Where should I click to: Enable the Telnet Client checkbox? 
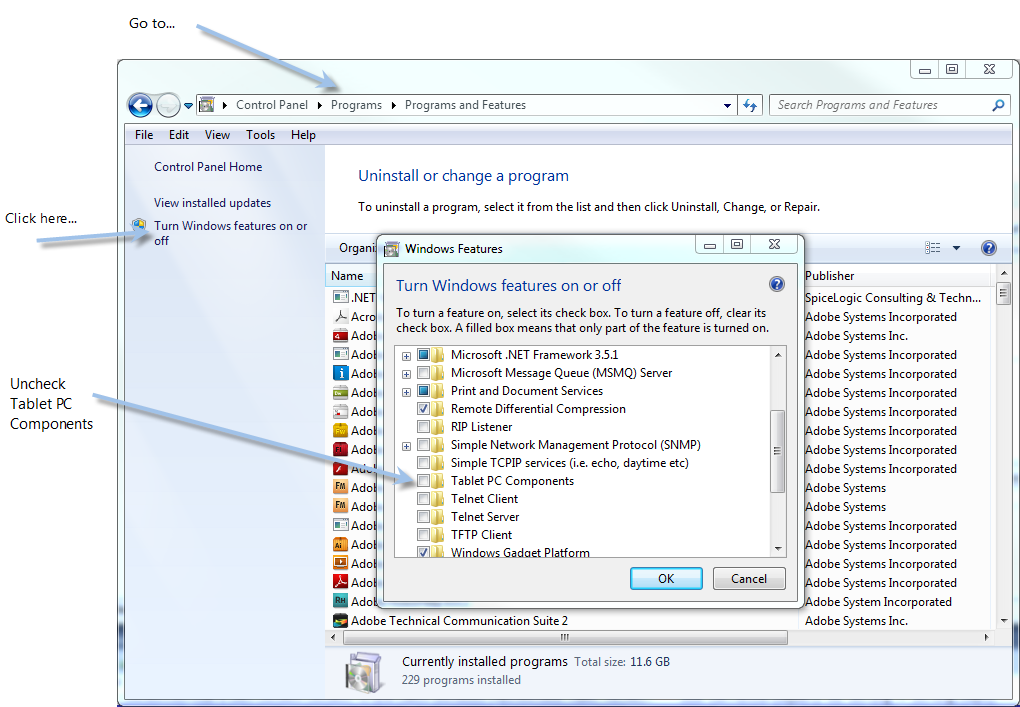pyautogui.click(x=423, y=499)
